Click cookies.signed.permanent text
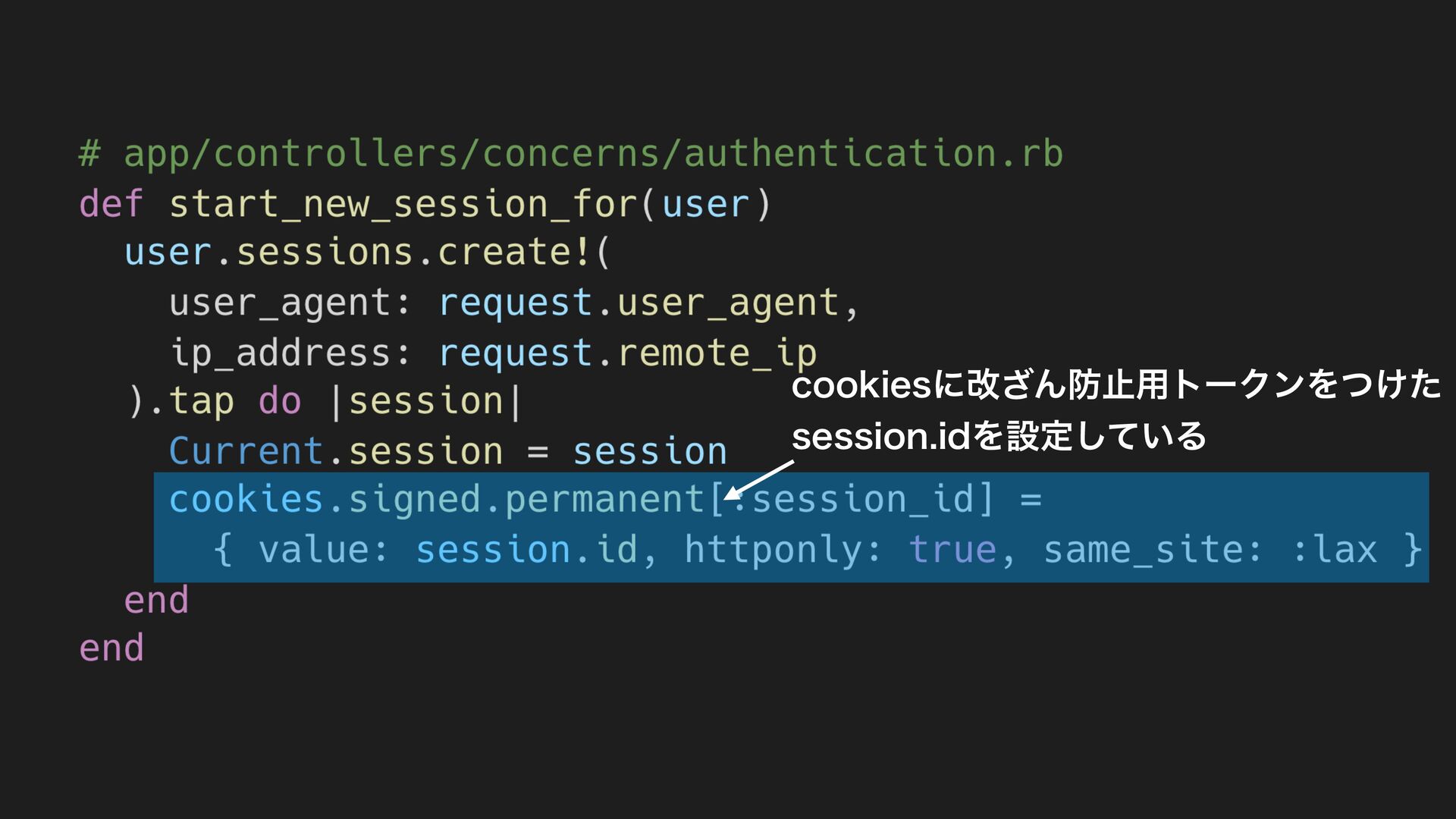Image resolution: width=1456 pixels, height=819 pixels. (x=437, y=500)
